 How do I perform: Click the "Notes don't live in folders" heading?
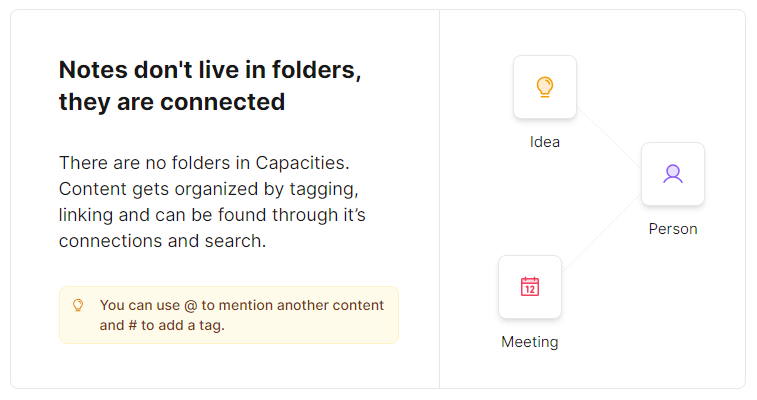[x=209, y=70]
